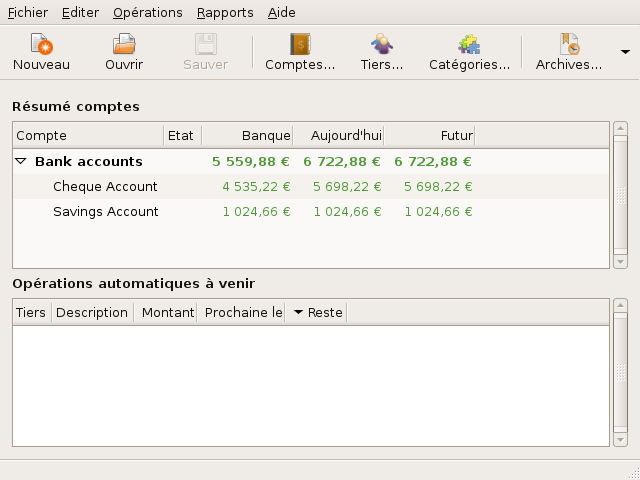
Task: Open the Rapports menu
Action: 225,13
